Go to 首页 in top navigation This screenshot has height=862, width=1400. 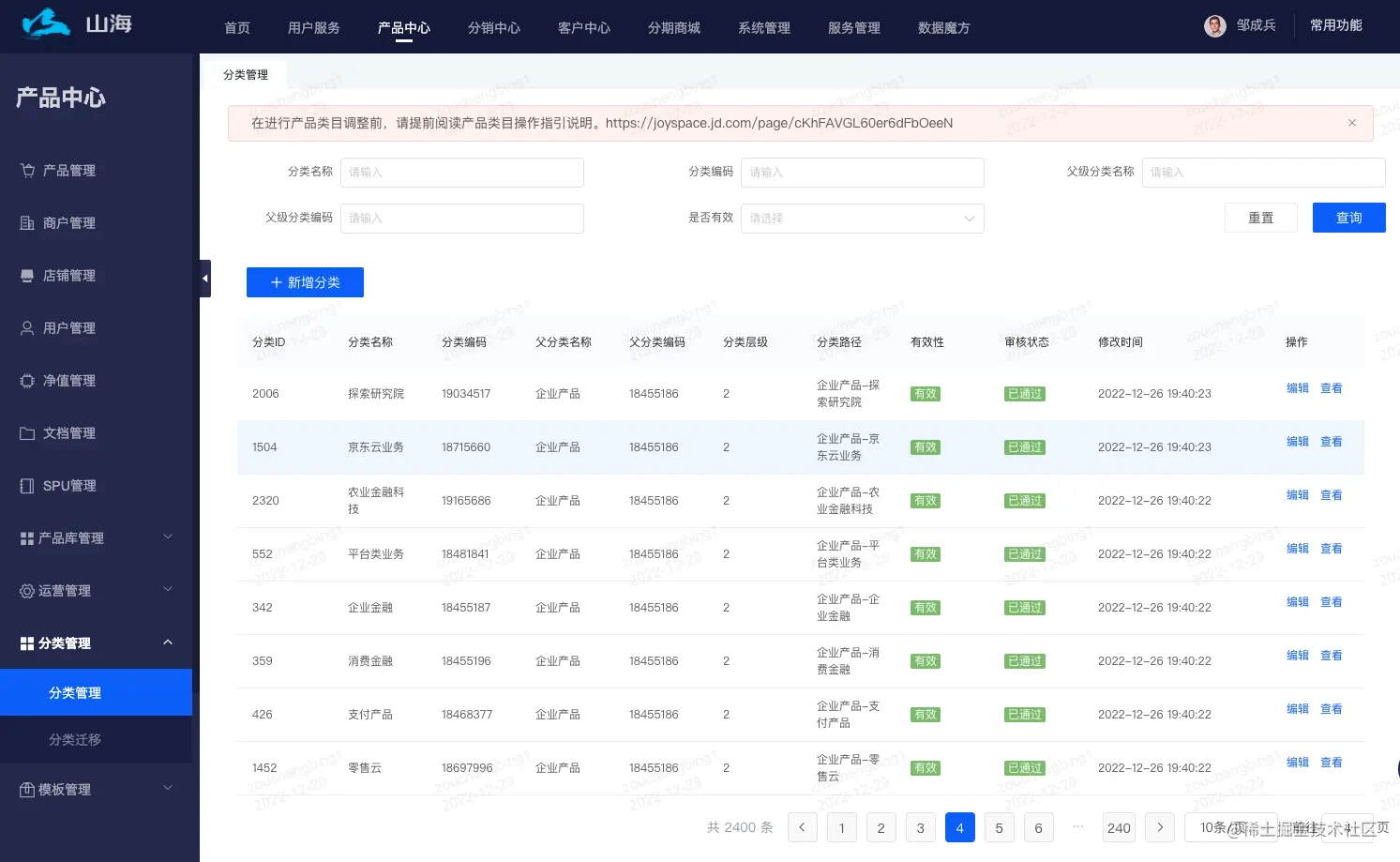(237, 28)
